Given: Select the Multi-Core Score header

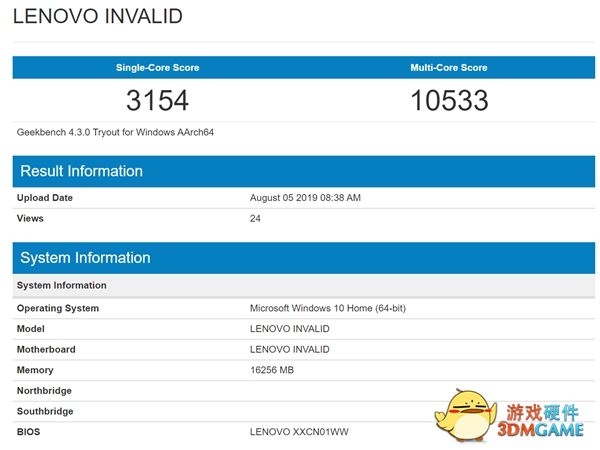Looking at the screenshot, I should coord(449,68).
